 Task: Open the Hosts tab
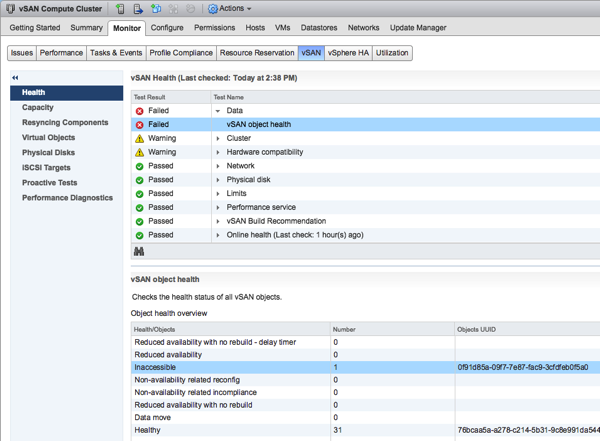(255, 28)
